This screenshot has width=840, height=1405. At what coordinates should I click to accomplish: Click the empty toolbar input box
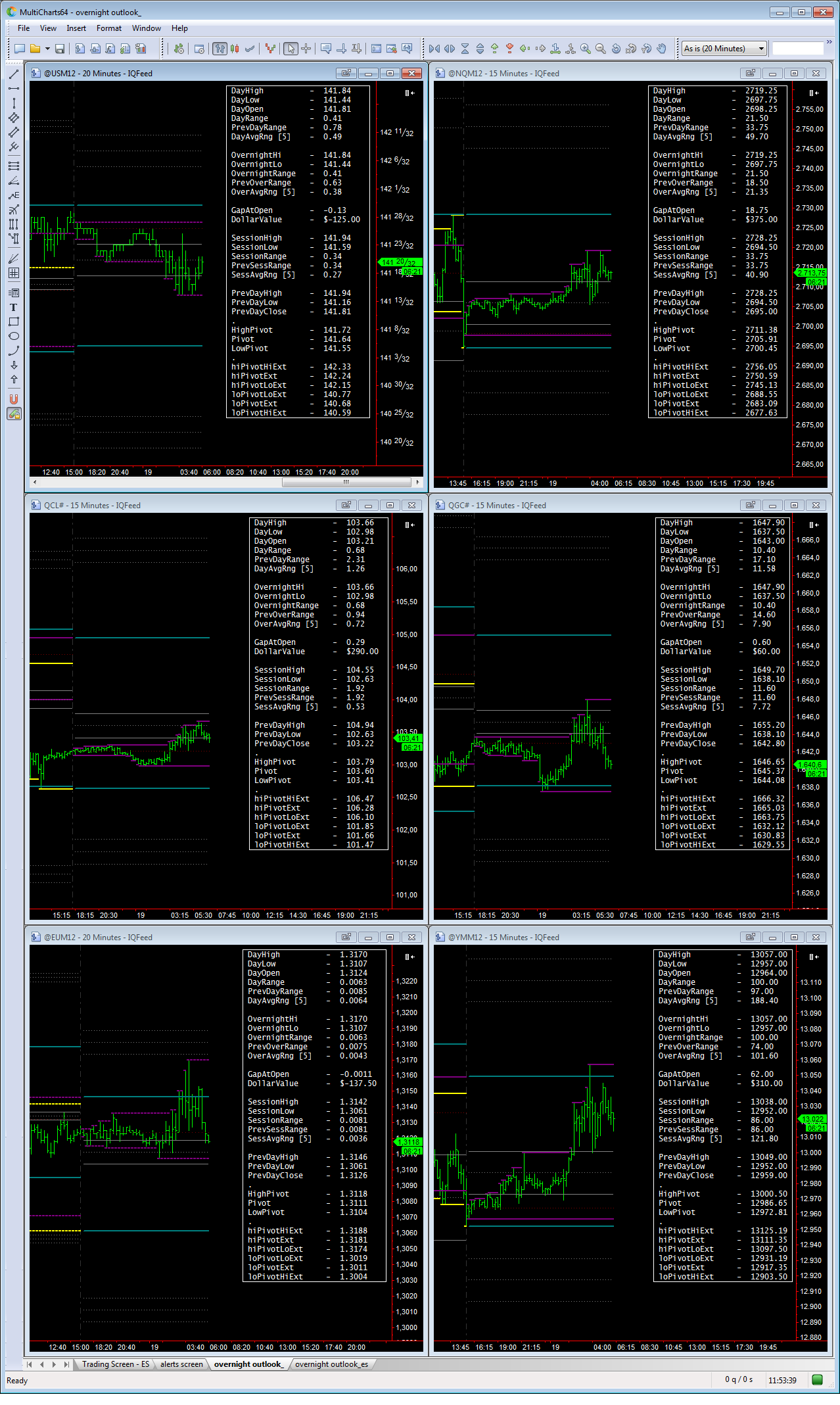tap(797, 49)
